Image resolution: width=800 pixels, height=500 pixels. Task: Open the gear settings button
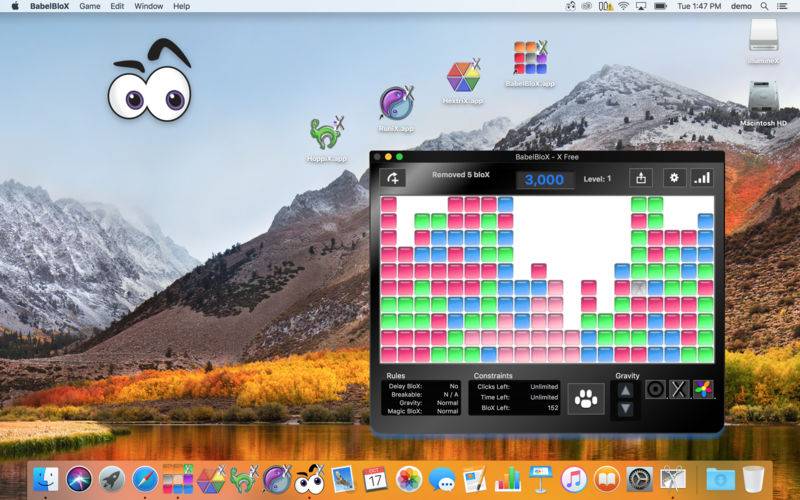point(673,178)
